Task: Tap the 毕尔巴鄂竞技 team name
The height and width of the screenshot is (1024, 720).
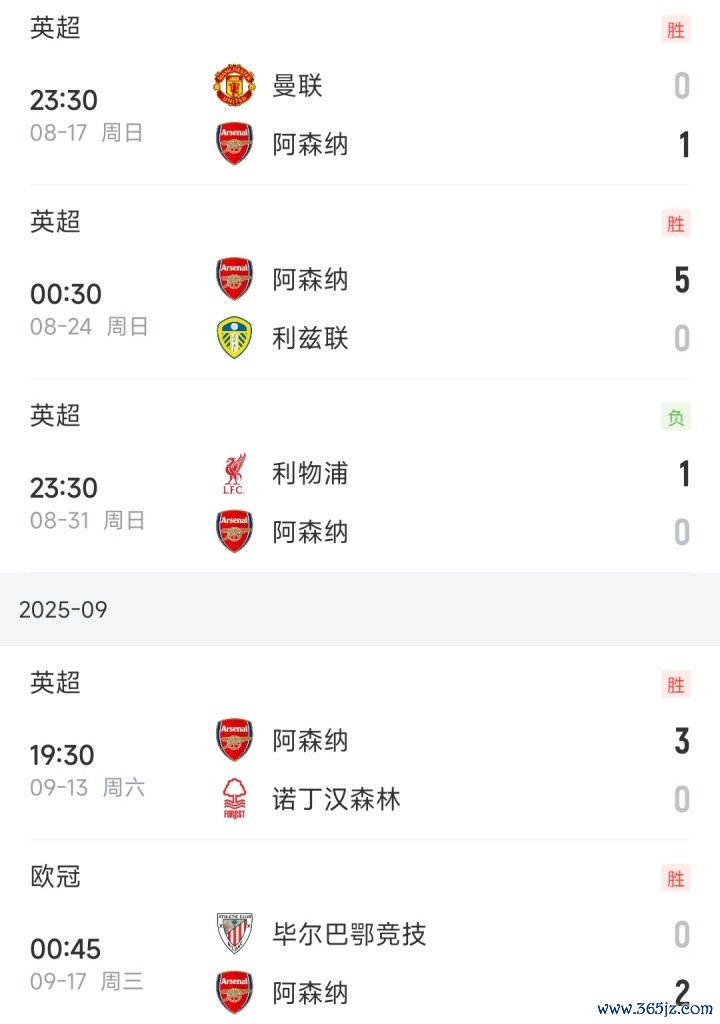Action: (x=349, y=934)
